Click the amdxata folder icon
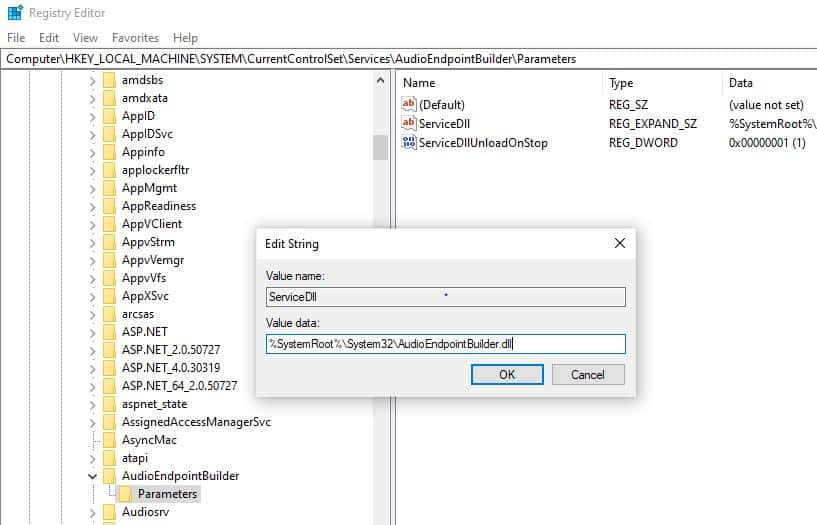817x525 pixels. tap(109, 98)
